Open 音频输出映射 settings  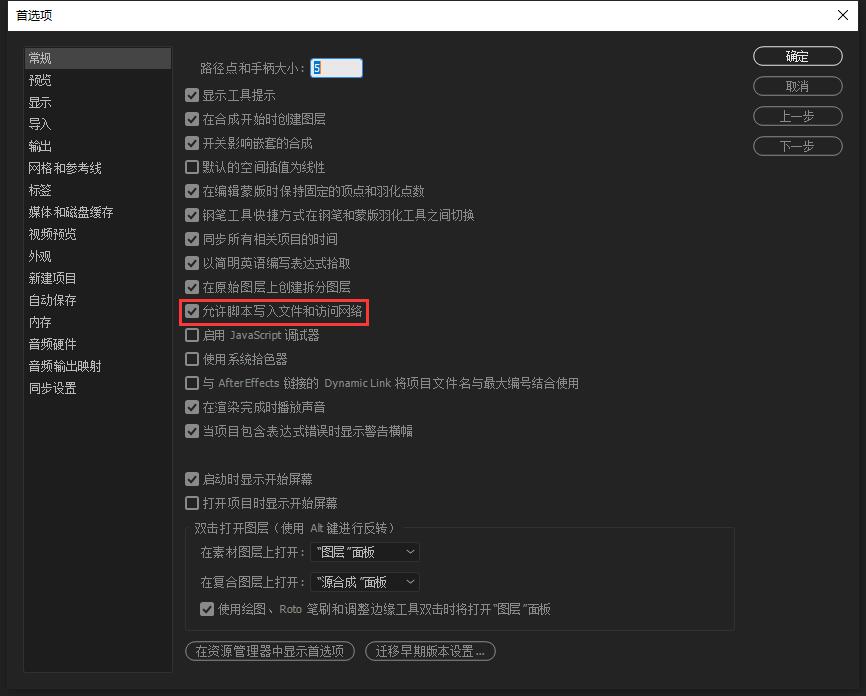coord(65,366)
